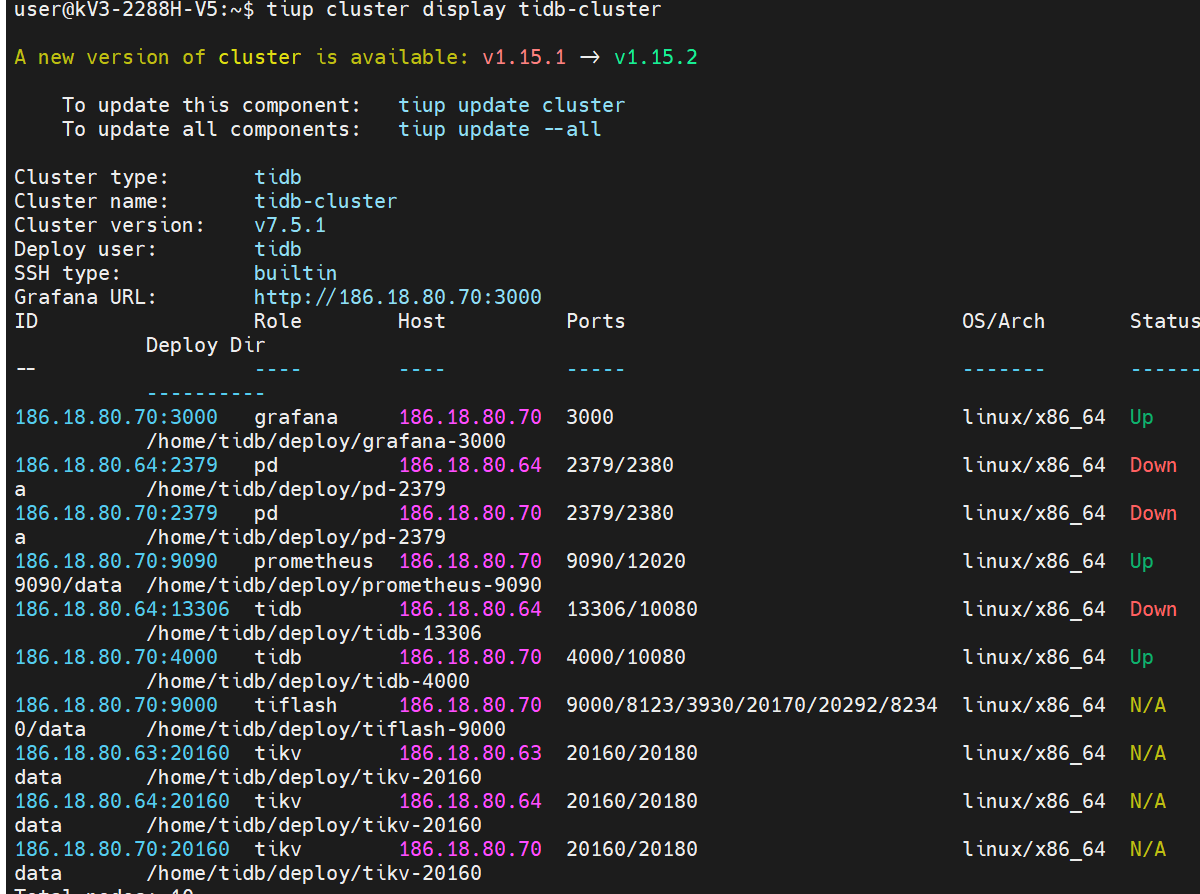Select node ID 186.18.80.70:9090
The width and height of the screenshot is (1200, 894).
point(116,561)
